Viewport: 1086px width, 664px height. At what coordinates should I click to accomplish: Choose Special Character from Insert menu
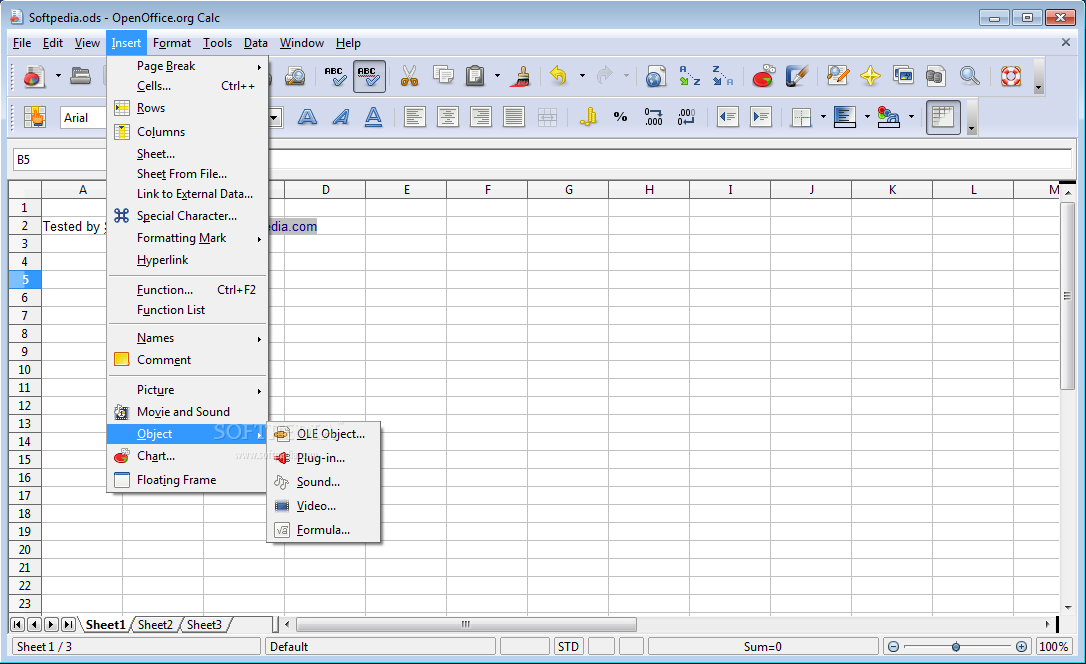pos(187,216)
